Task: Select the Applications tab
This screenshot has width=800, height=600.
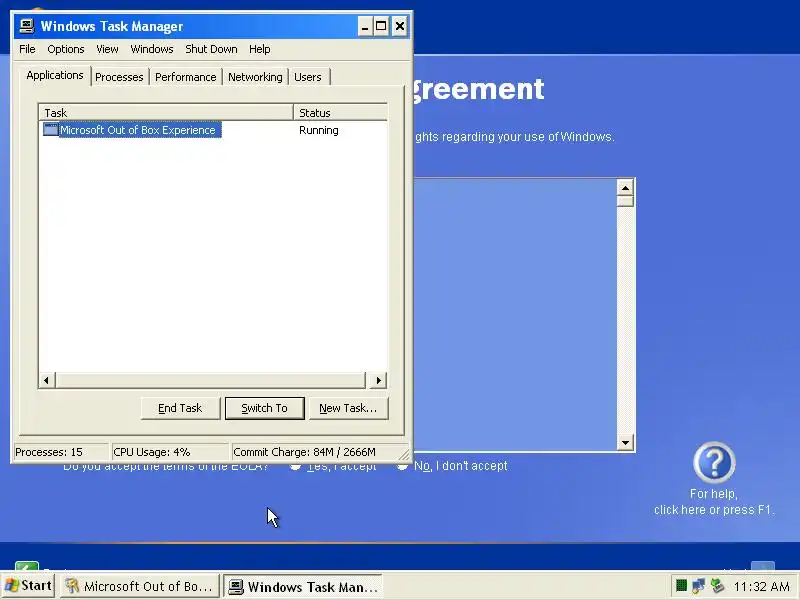Action: tap(55, 75)
